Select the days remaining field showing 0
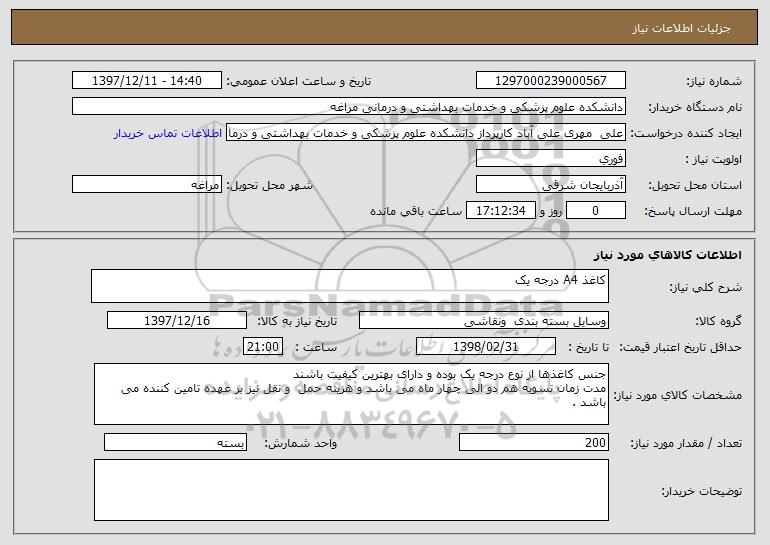Image resolution: width=770 pixels, height=545 pixels. tap(596, 210)
